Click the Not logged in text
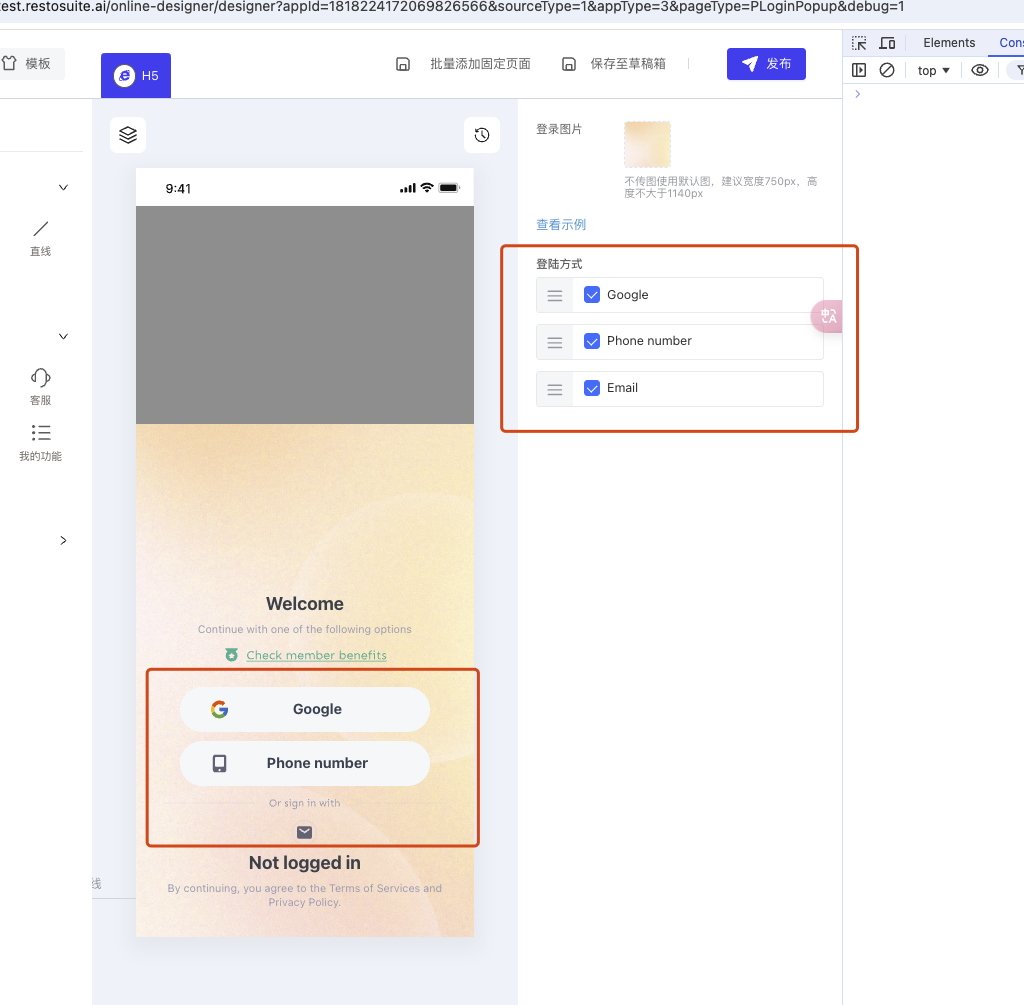Viewport: 1024px width, 1005px height. pos(305,863)
